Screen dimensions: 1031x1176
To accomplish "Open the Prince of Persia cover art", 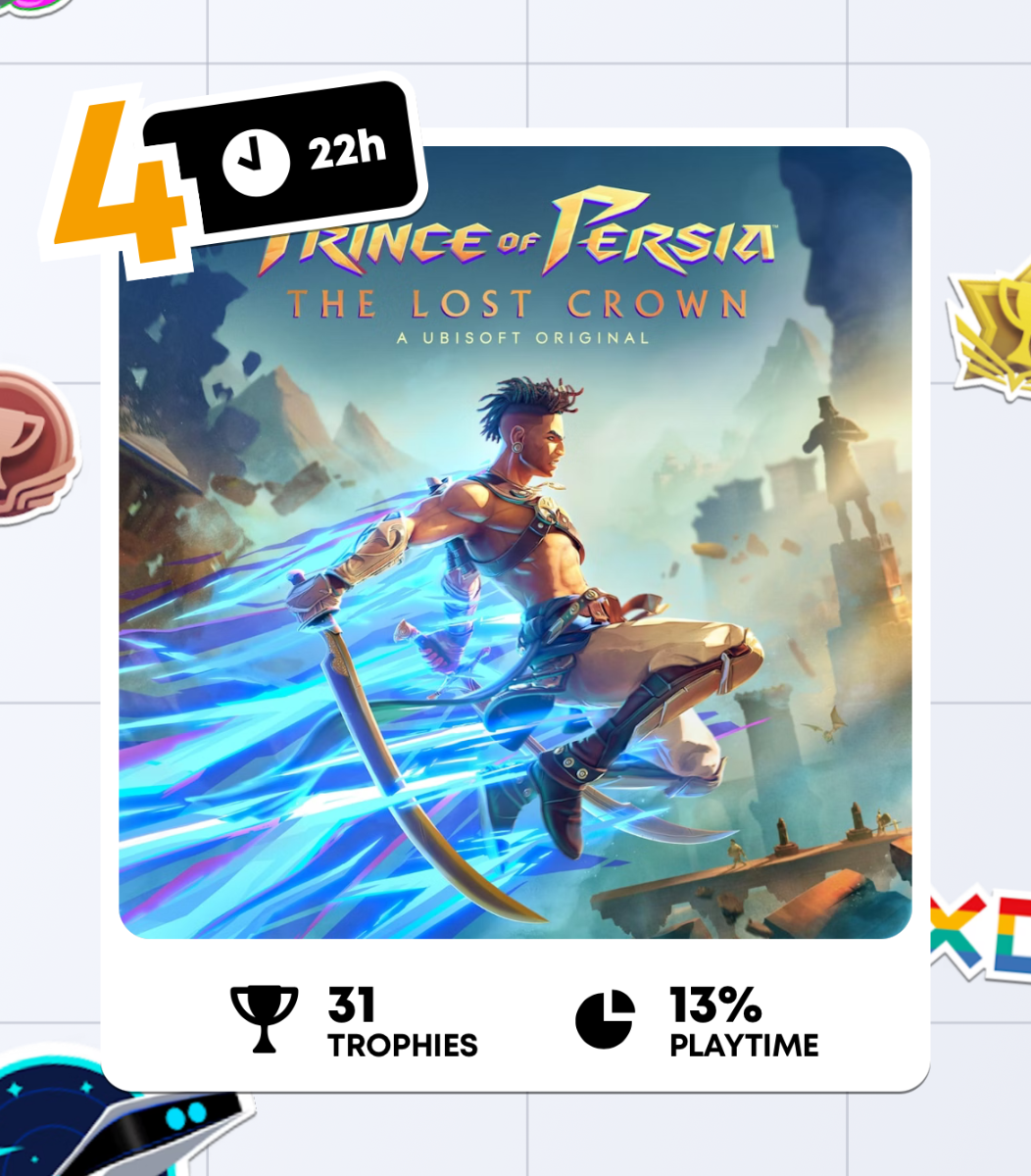I will click(x=515, y=542).
